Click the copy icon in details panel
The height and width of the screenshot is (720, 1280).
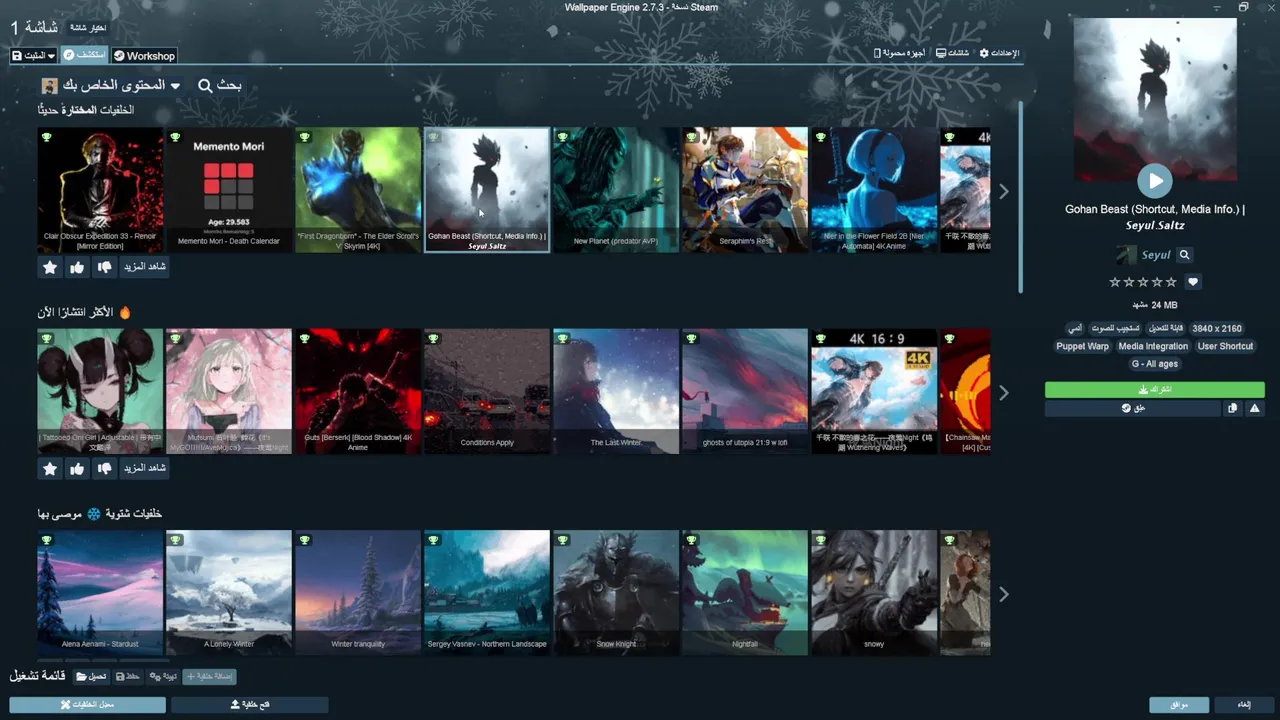[1233, 408]
